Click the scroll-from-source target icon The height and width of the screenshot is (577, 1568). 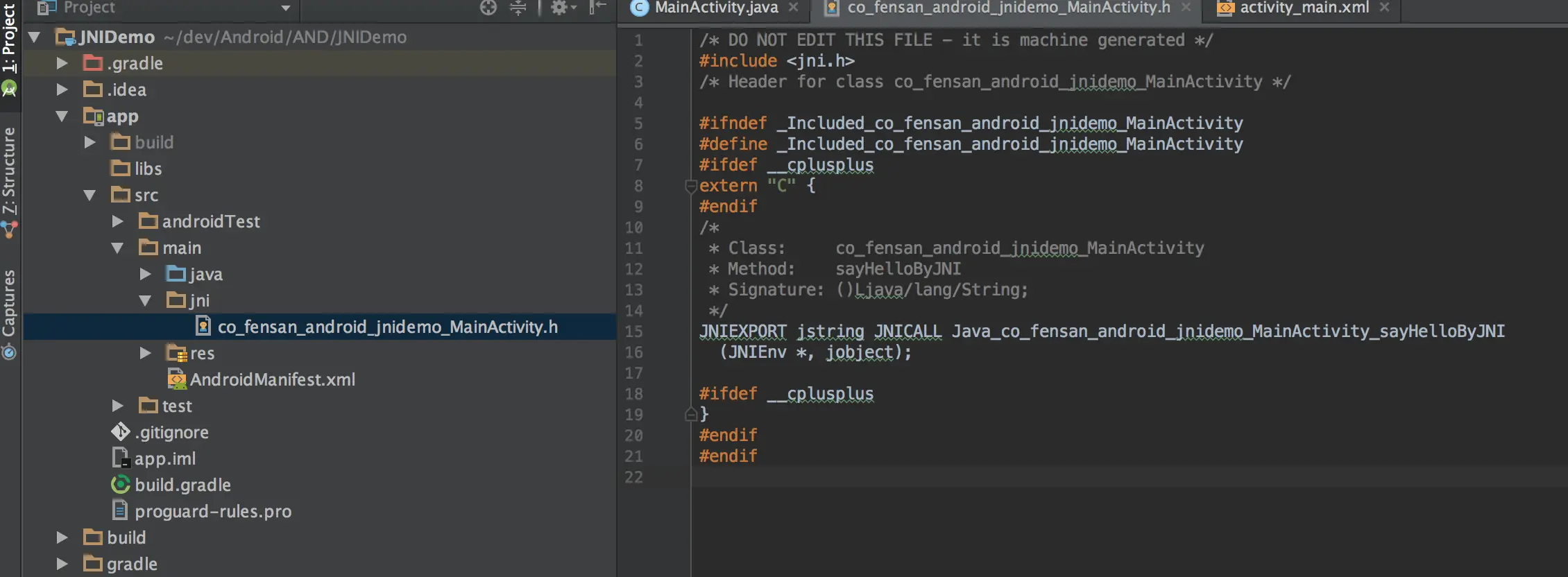pyautogui.click(x=488, y=8)
